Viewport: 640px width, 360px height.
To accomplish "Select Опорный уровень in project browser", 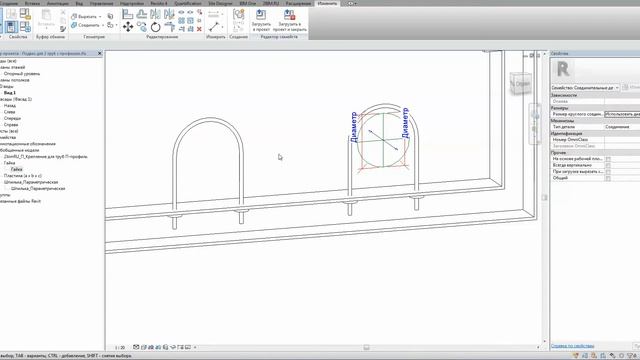I will point(22,74).
